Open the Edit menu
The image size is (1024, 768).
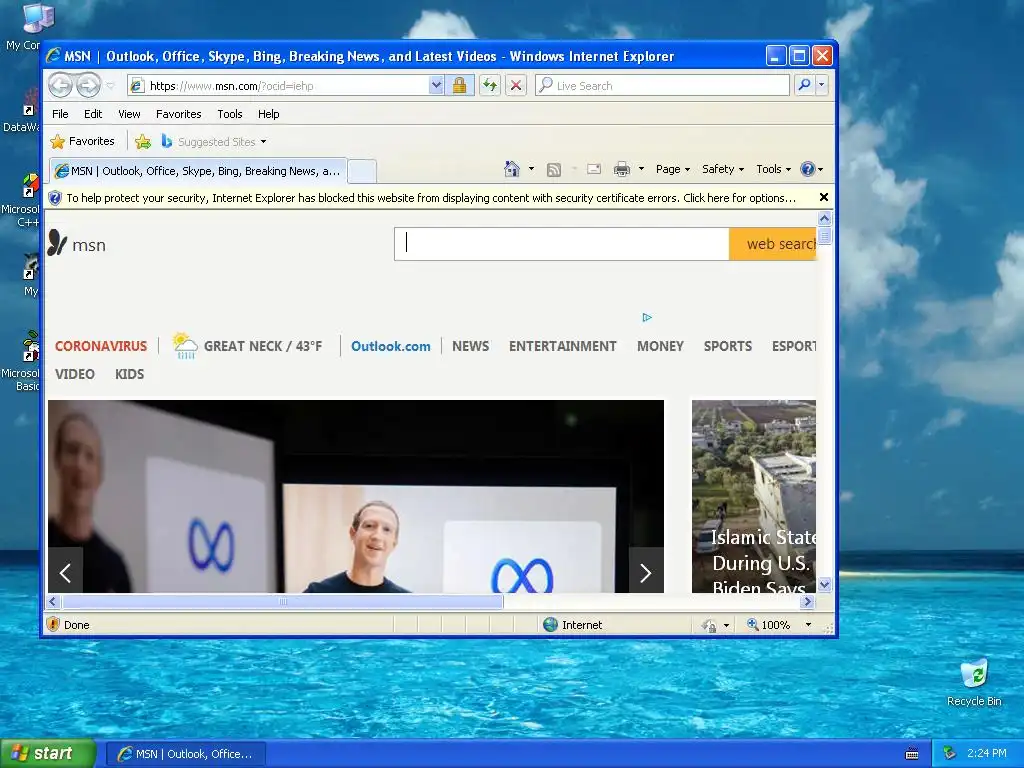93,114
